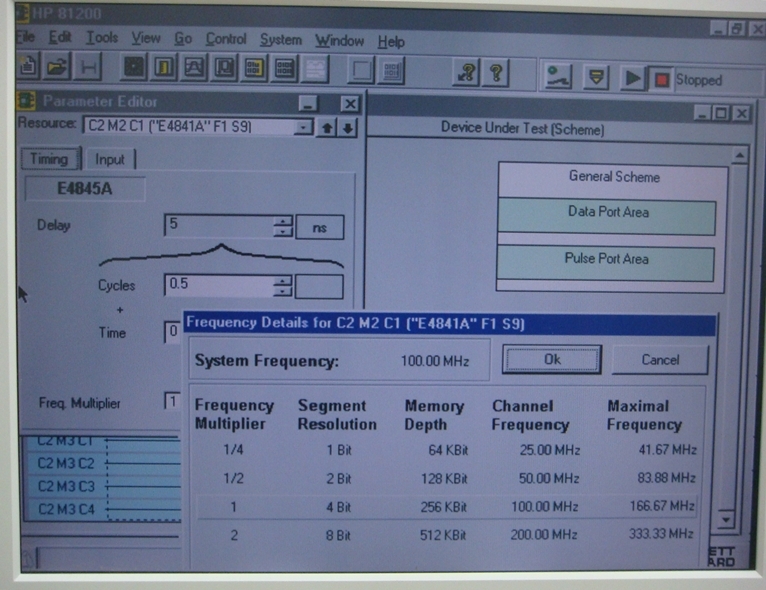
Task: Start the run with the play button
Action: (633, 78)
